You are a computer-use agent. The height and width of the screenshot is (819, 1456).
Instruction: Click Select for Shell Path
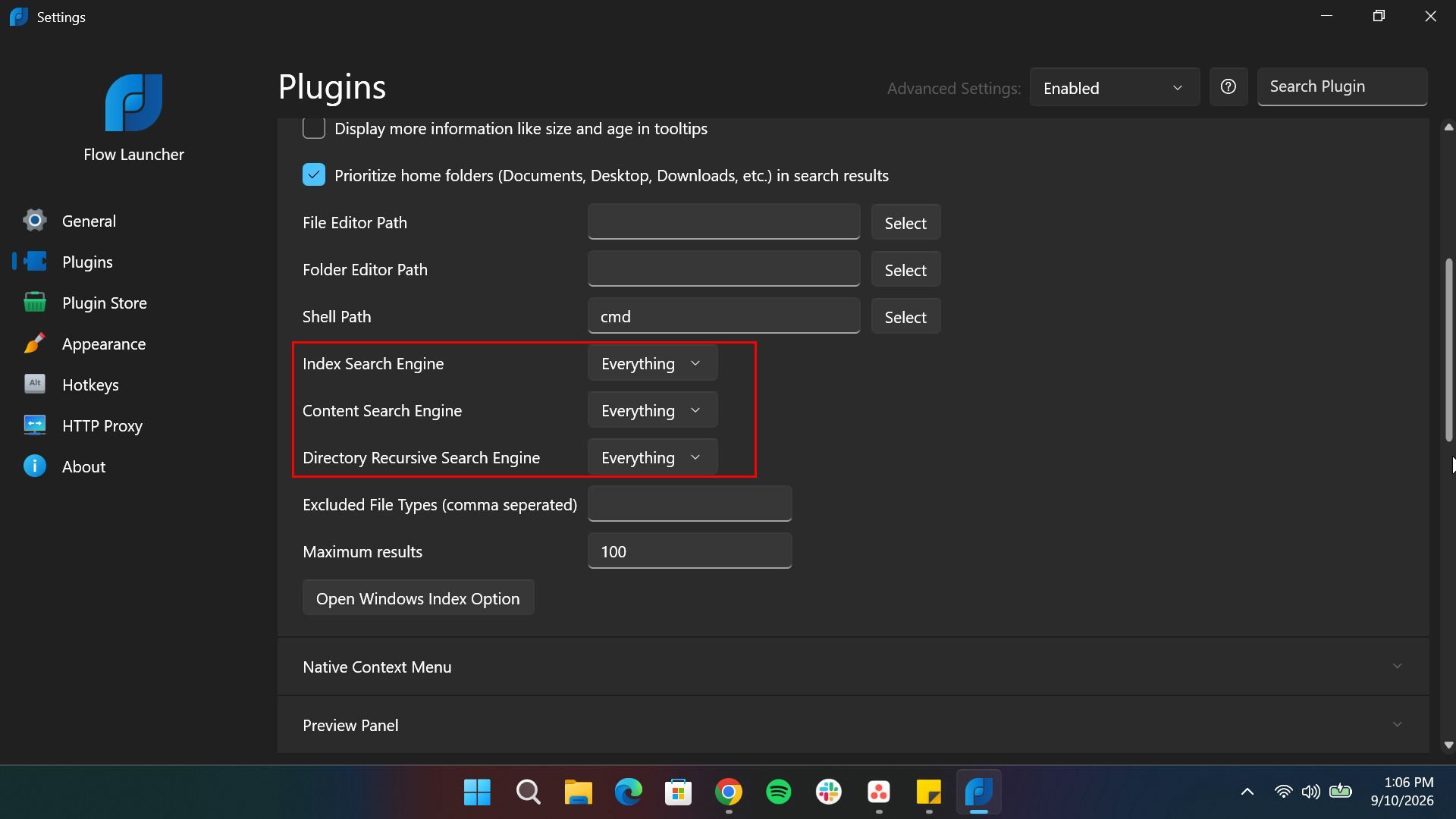tap(905, 317)
